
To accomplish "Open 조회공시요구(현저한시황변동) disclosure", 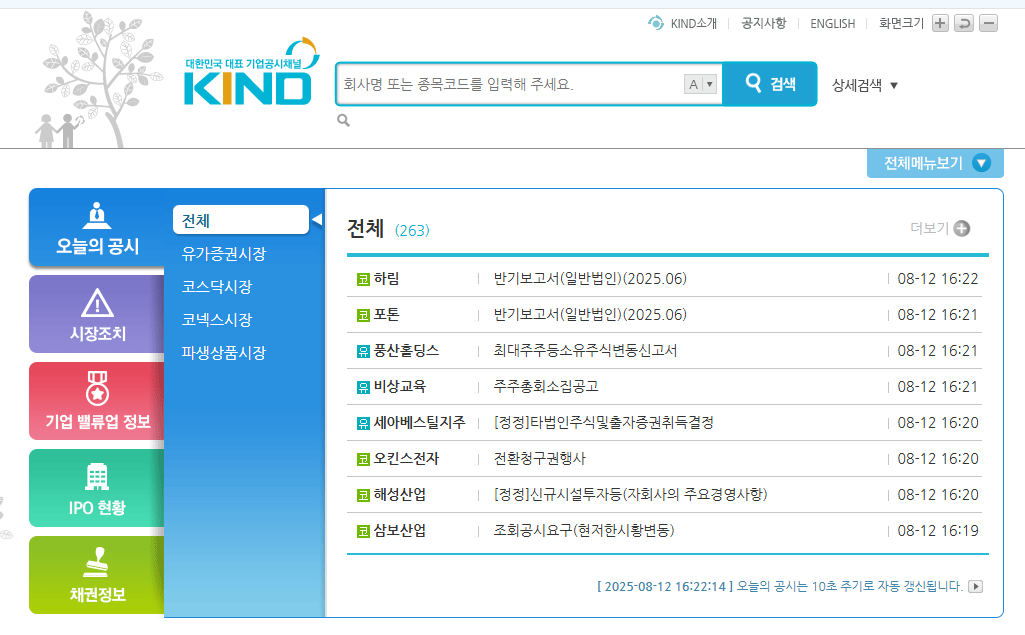I will click(584, 530).
